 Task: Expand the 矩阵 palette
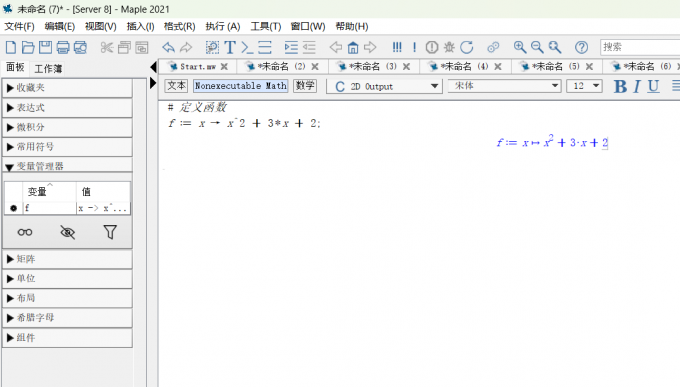coord(67,259)
